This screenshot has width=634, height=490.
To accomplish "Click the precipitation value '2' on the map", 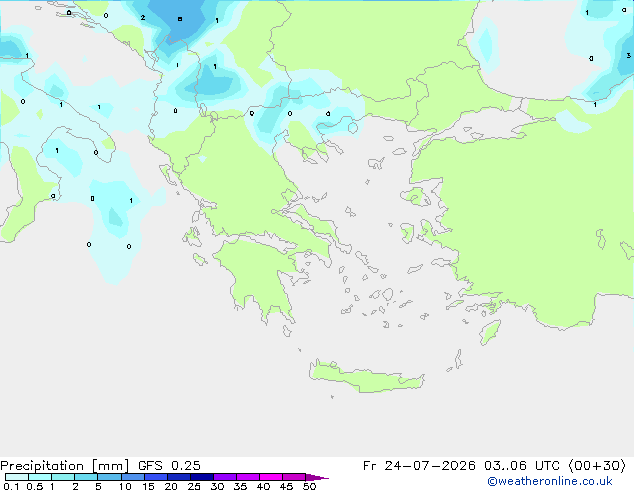I will point(143,17).
